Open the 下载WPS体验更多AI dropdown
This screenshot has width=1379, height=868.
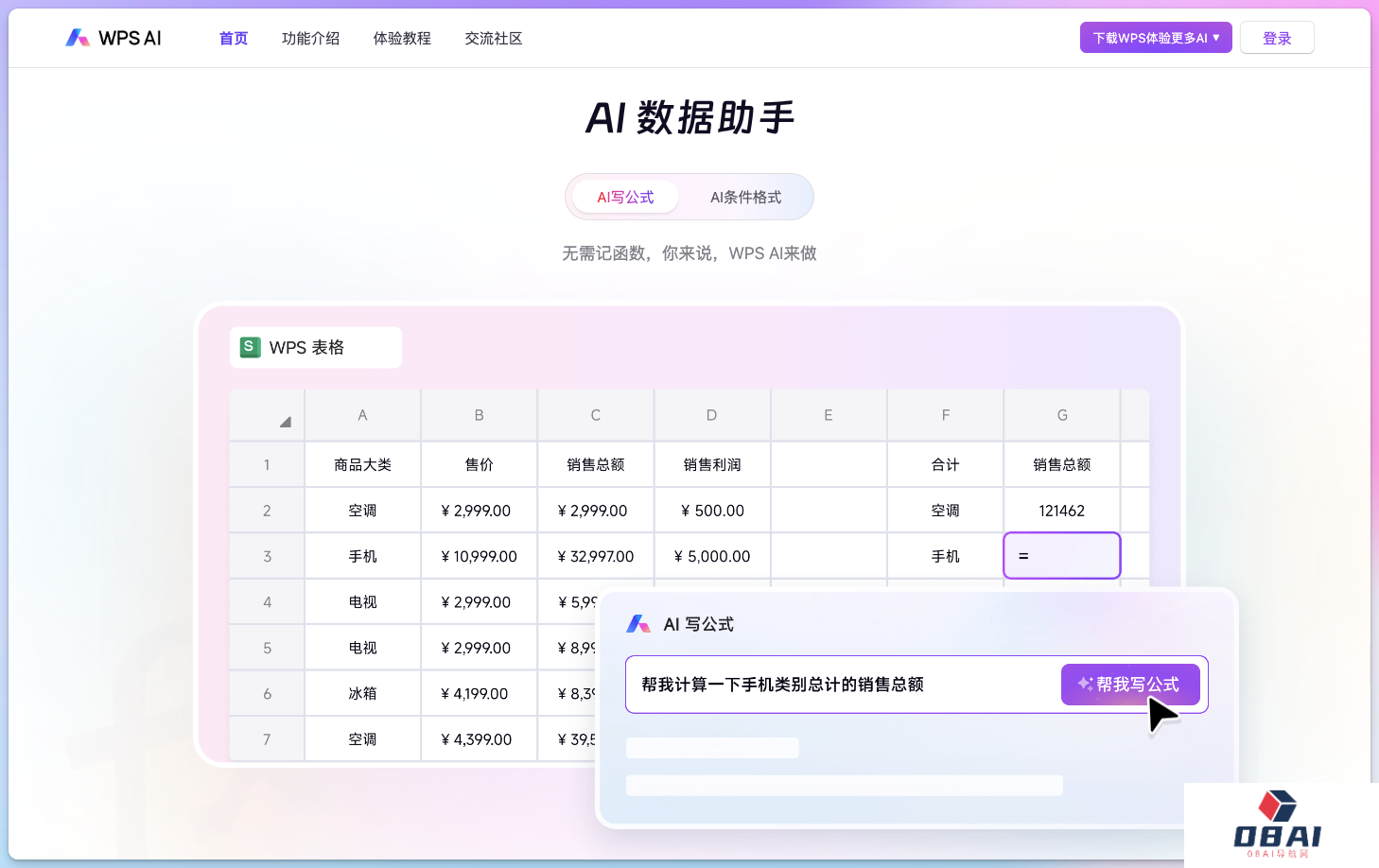tap(1155, 38)
